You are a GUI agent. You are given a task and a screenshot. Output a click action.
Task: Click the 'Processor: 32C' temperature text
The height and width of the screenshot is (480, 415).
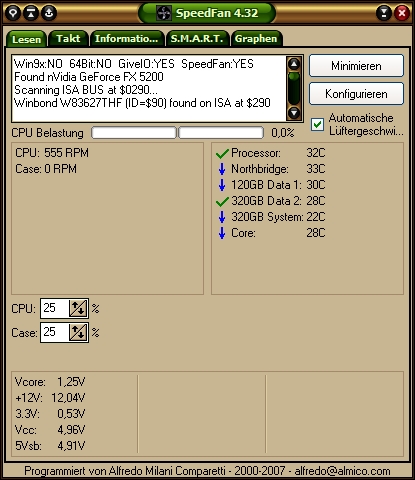(278, 153)
